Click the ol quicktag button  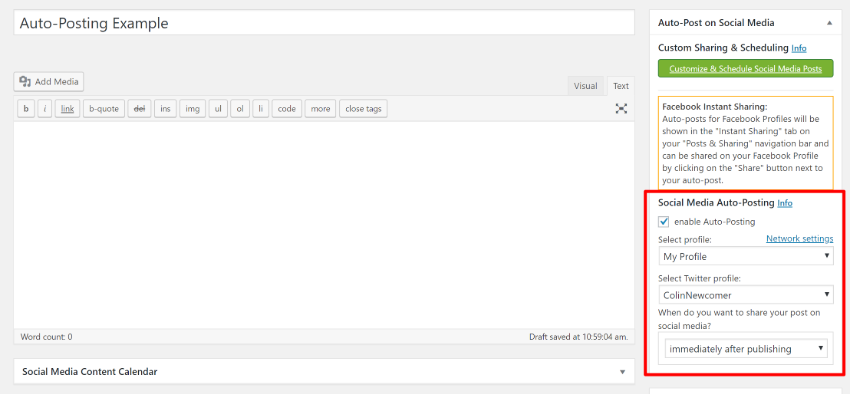point(240,109)
